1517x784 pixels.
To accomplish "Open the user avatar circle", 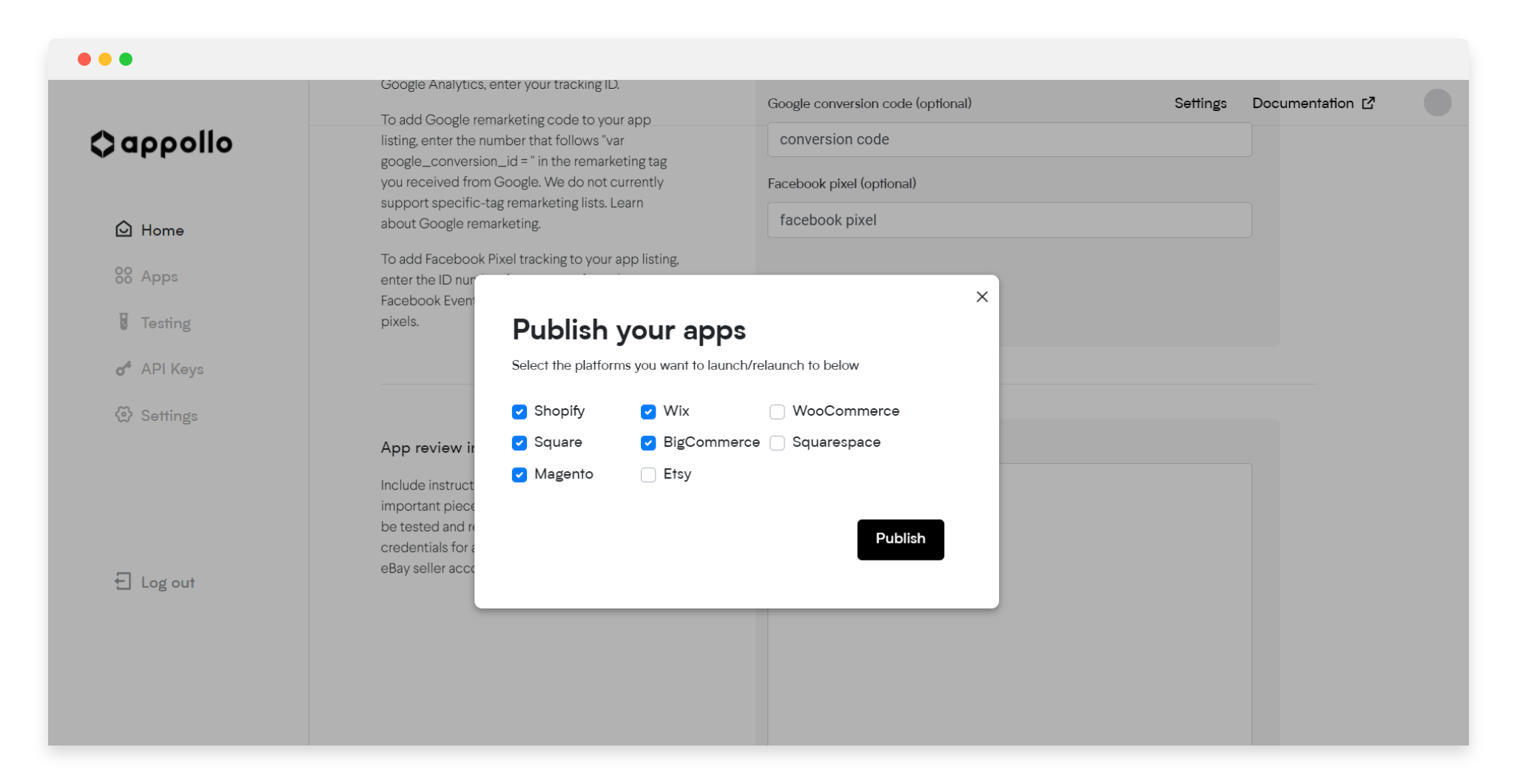I will tap(1437, 102).
